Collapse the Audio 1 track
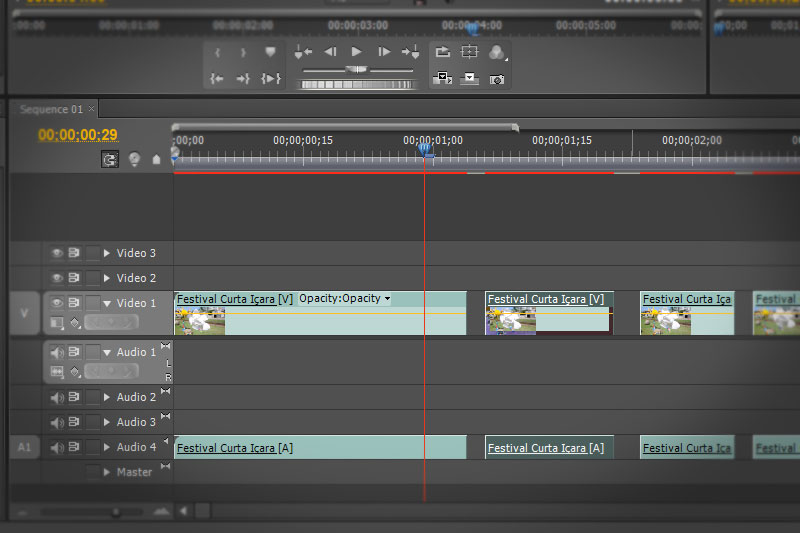Screen dimensions: 800x533 click(107, 352)
